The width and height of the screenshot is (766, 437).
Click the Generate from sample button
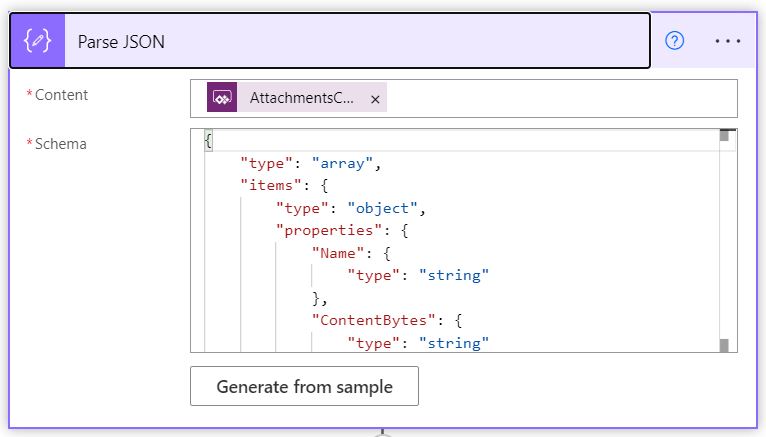(304, 386)
